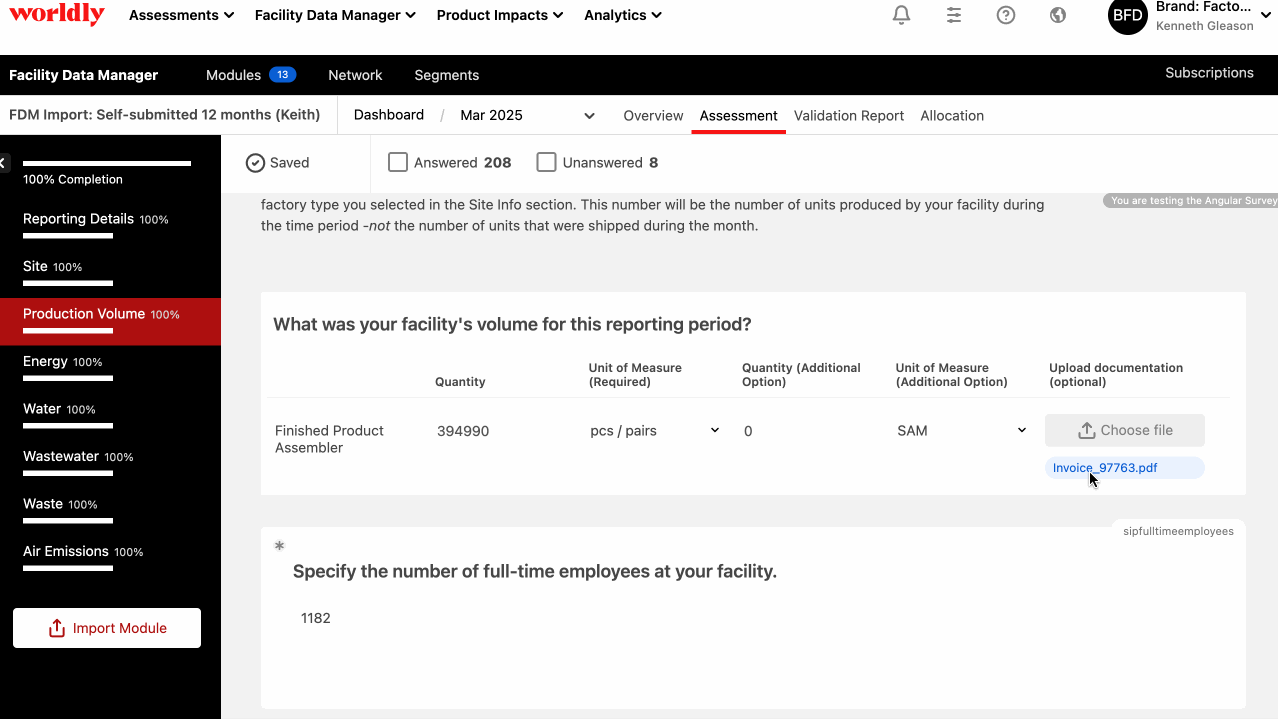Toggle the Answered 208 checkbox
This screenshot has width=1278, height=719.
[x=398, y=162]
